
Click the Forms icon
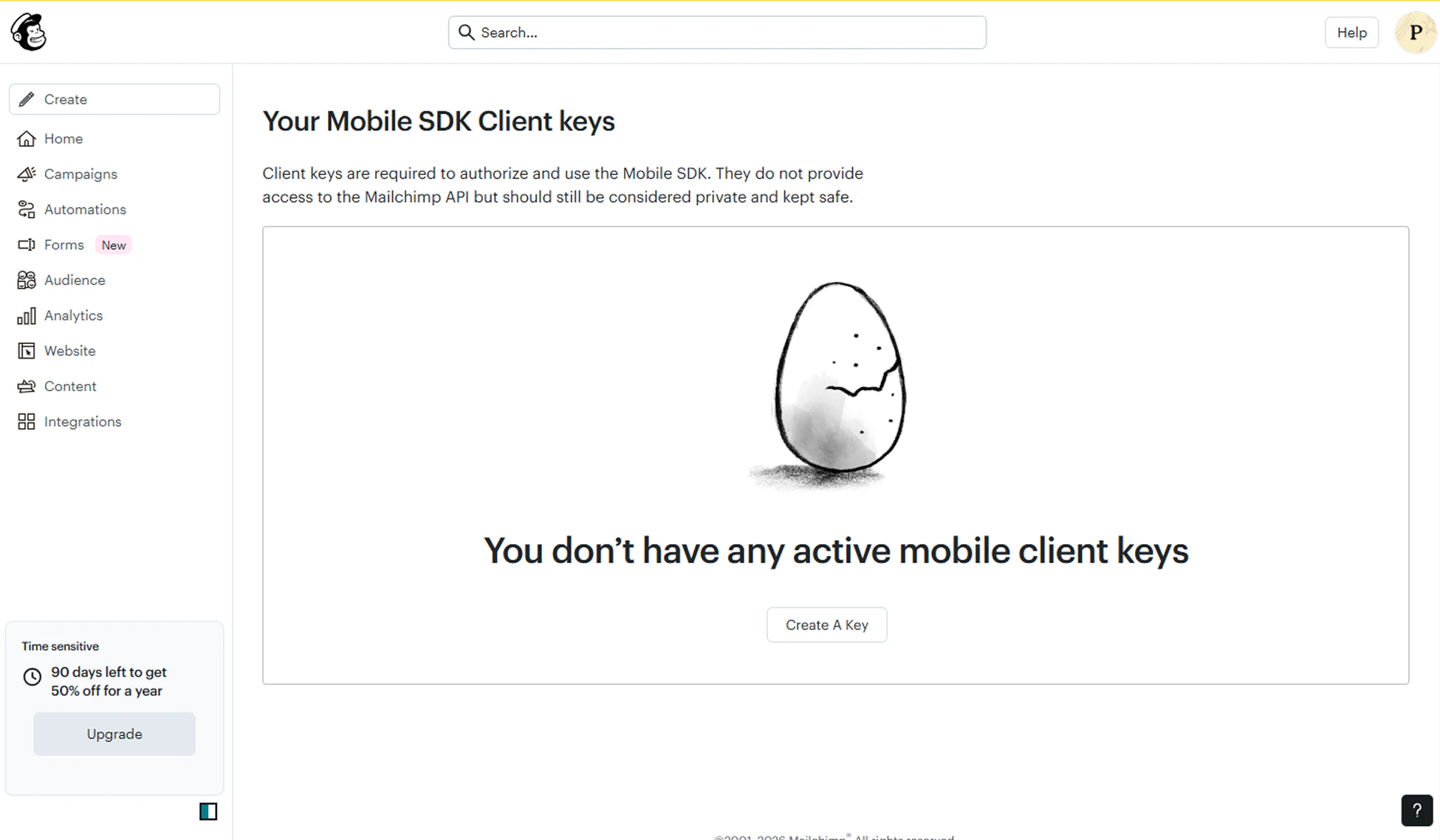pyautogui.click(x=27, y=244)
